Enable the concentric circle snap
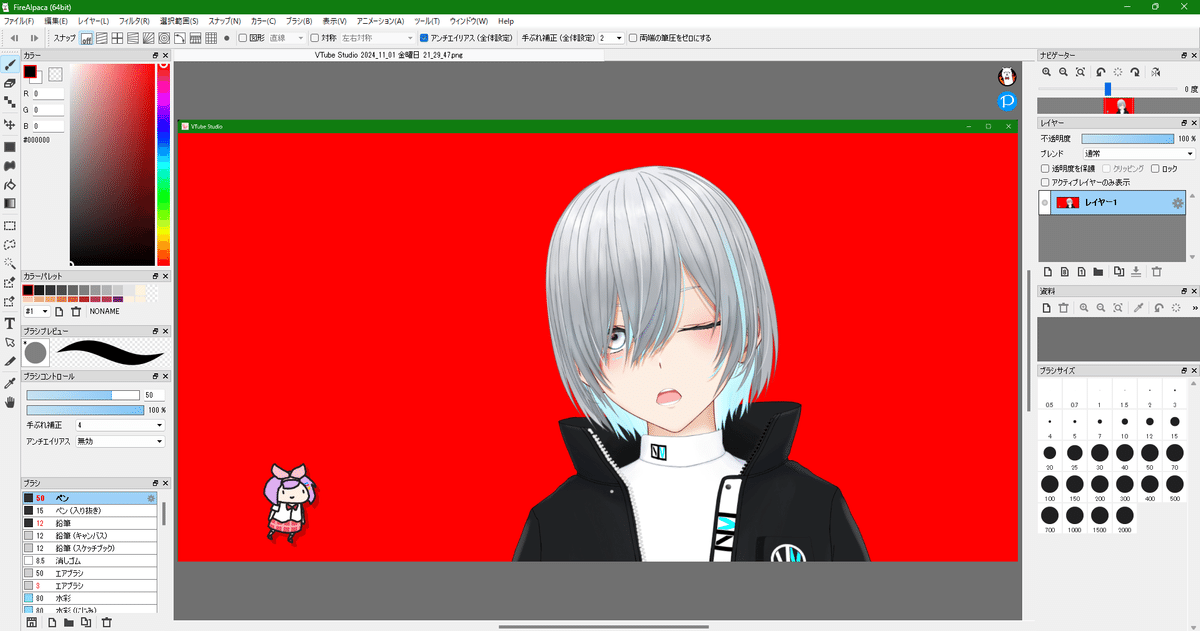This screenshot has height=631, width=1200. click(164, 38)
